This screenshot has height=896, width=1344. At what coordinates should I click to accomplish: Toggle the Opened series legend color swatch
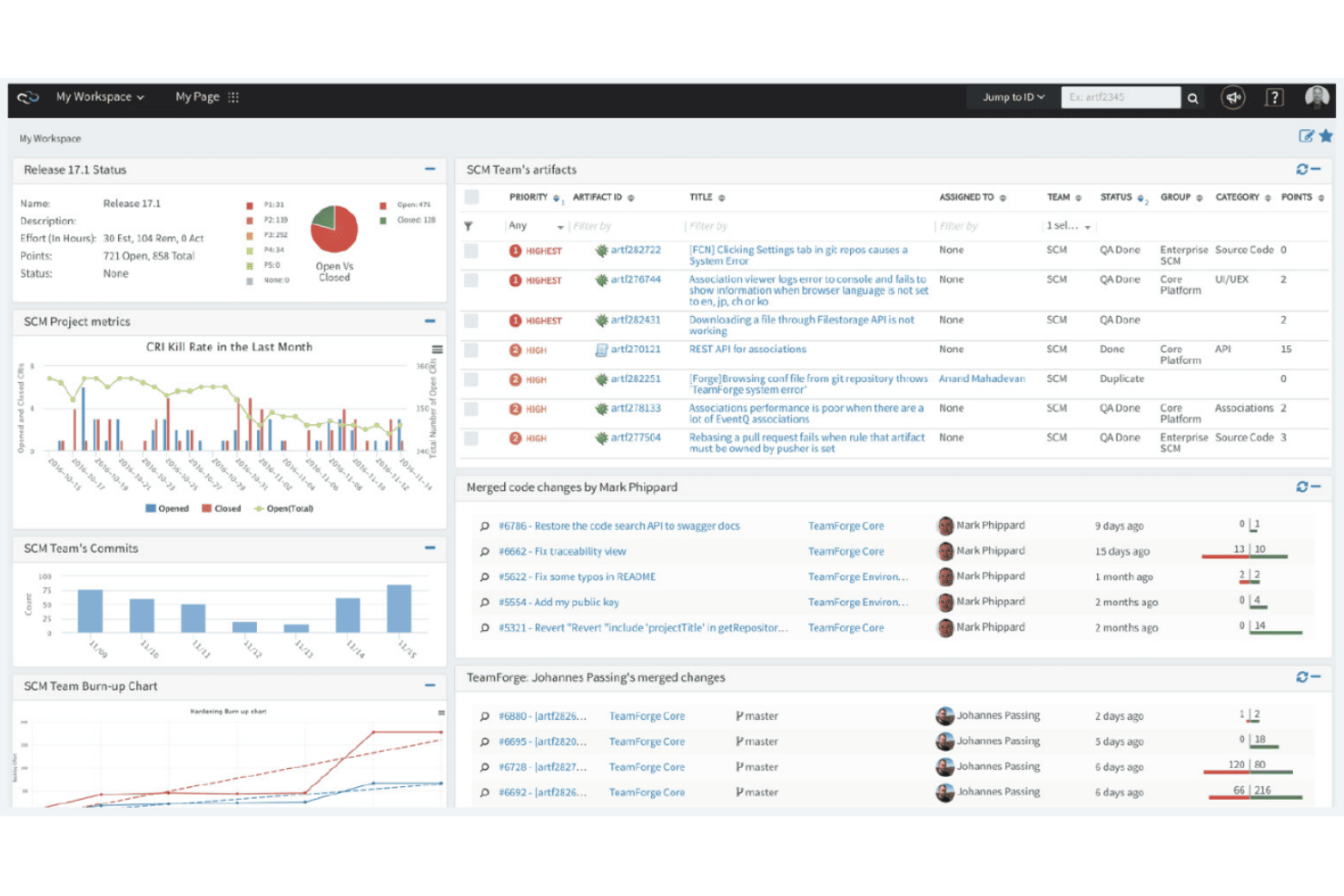tap(151, 508)
